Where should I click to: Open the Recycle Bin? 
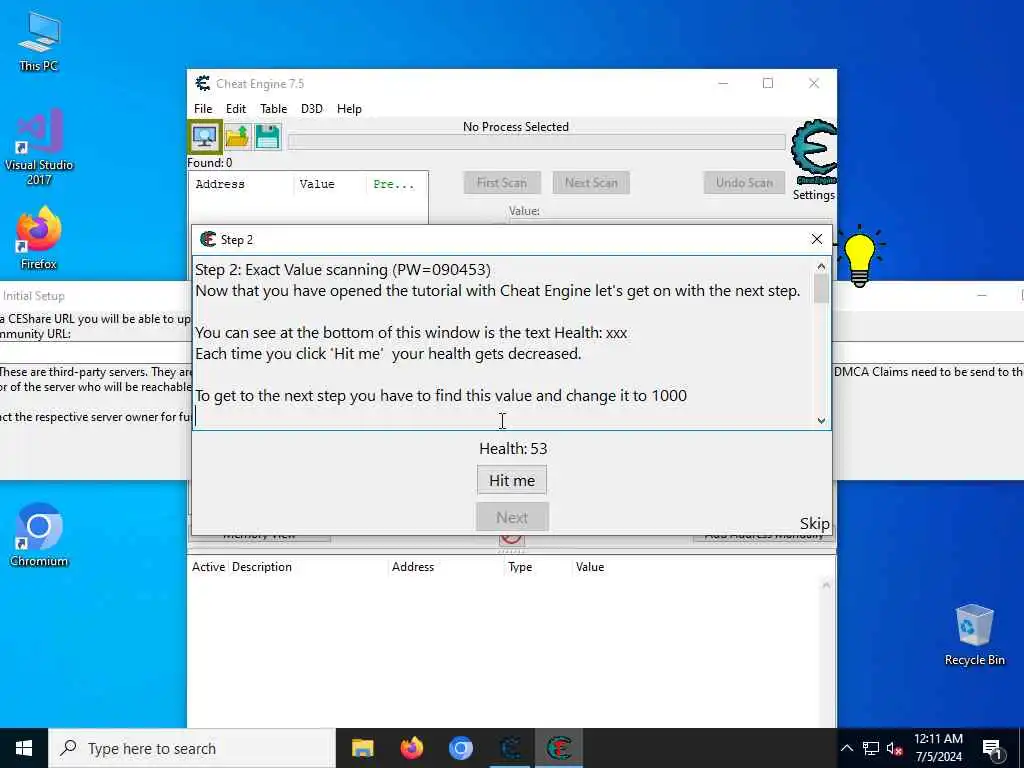[x=974, y=635]
